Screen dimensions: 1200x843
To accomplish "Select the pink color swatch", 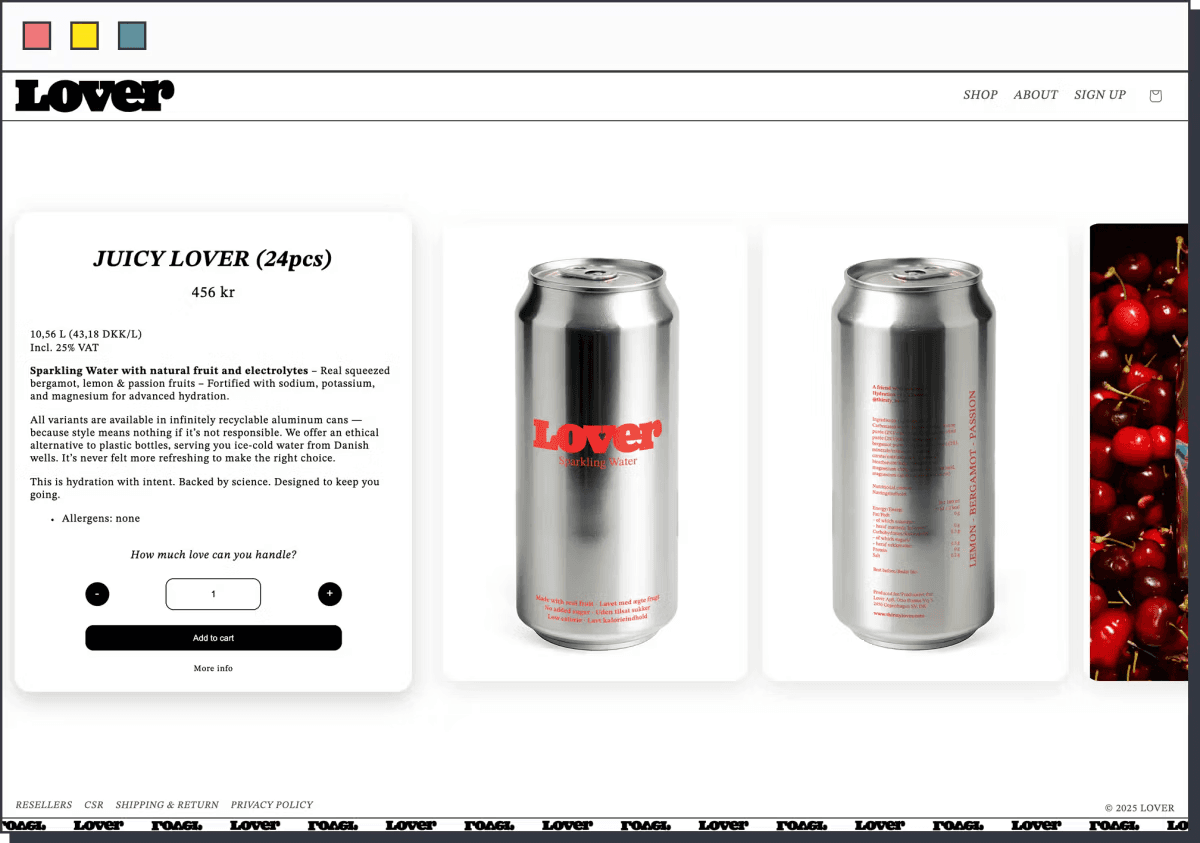I will coord(37,36).
